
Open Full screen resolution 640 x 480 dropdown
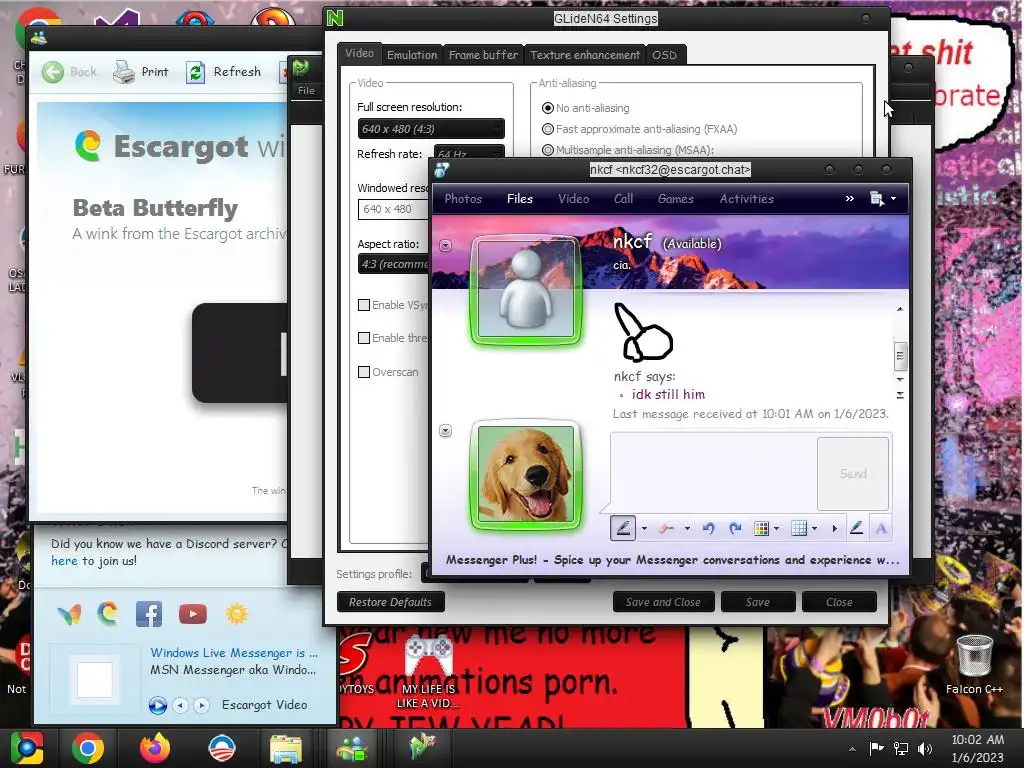pos(431,129)
